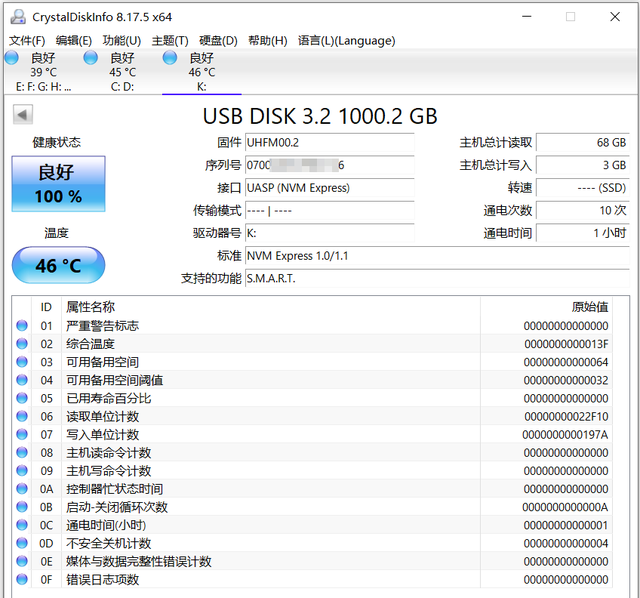Screen dimensions: 640x598
Task: Click the rotation rate value ---- (SSD)
Action: [x=583, y=188]
